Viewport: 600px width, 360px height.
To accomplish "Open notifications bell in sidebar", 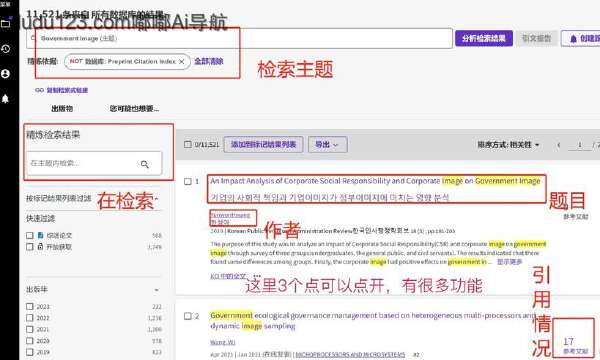I will (x=5, y=98).
